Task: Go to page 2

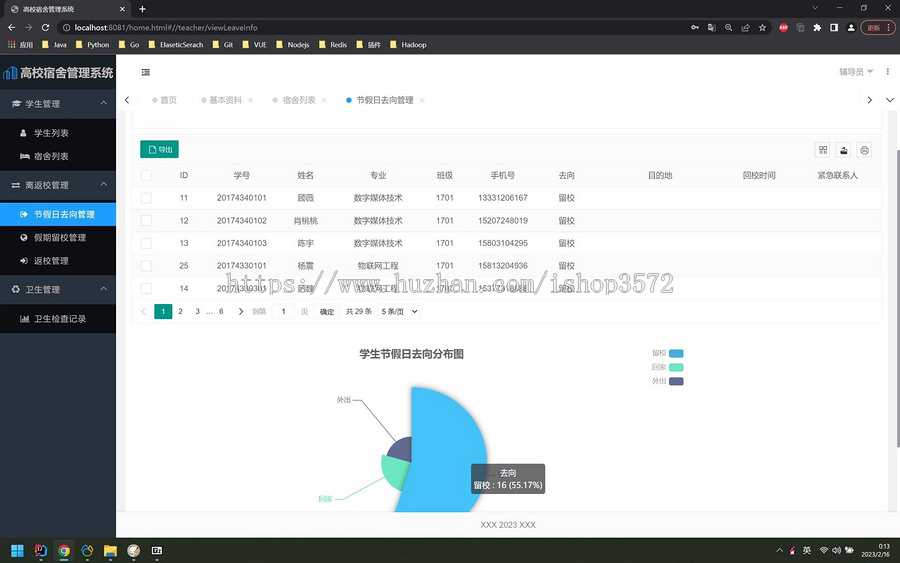Action: pos(180,312)
